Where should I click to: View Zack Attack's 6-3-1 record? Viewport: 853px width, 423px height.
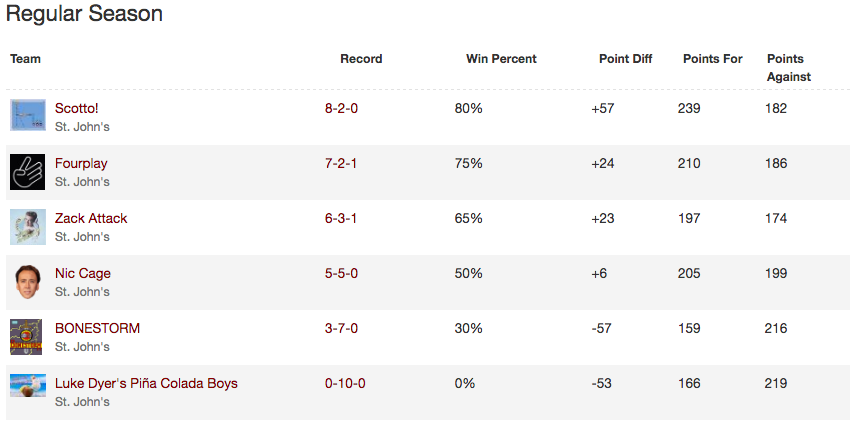tap(341, 218)
